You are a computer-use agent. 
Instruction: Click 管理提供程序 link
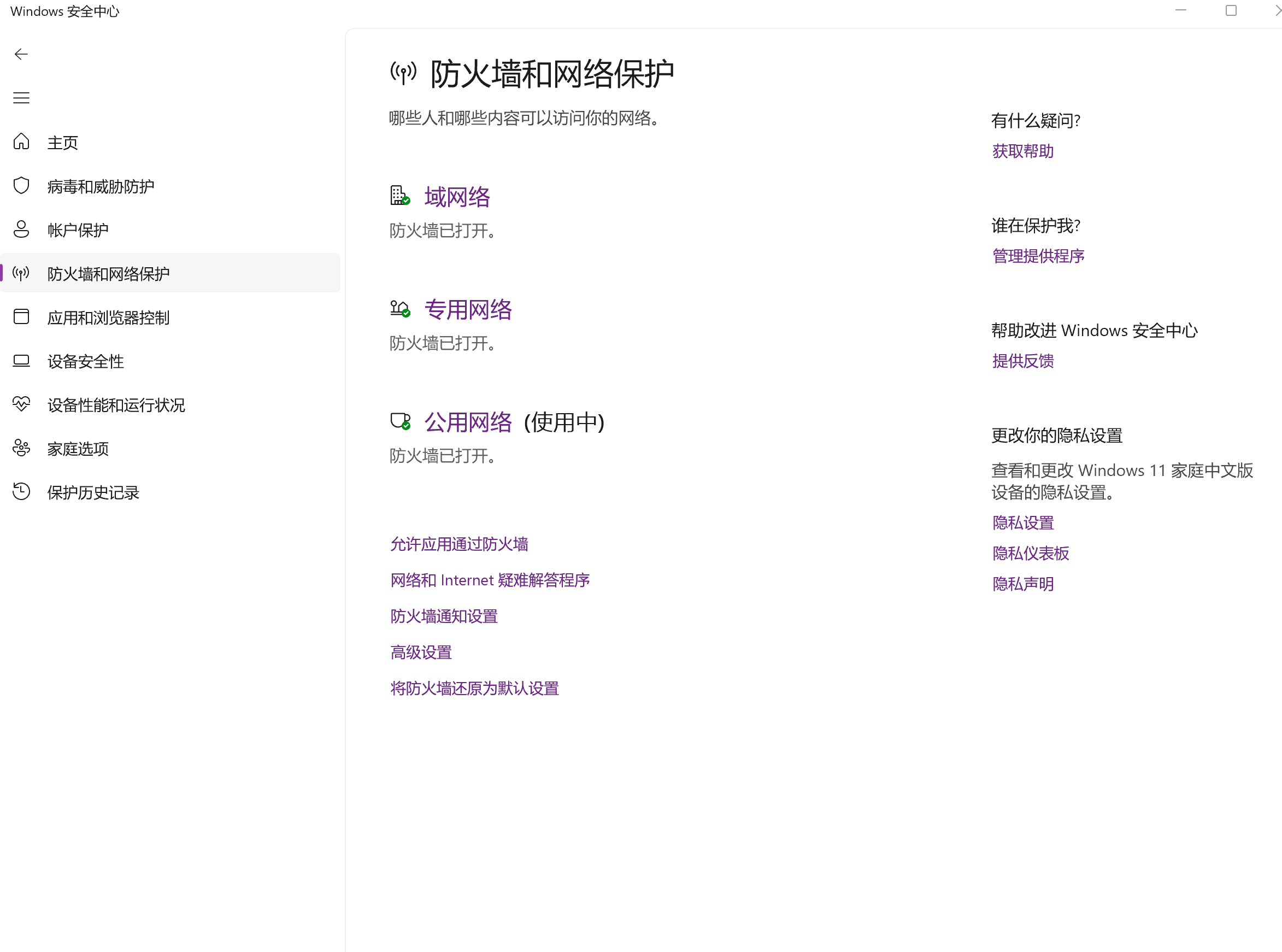coord(1038,256)
